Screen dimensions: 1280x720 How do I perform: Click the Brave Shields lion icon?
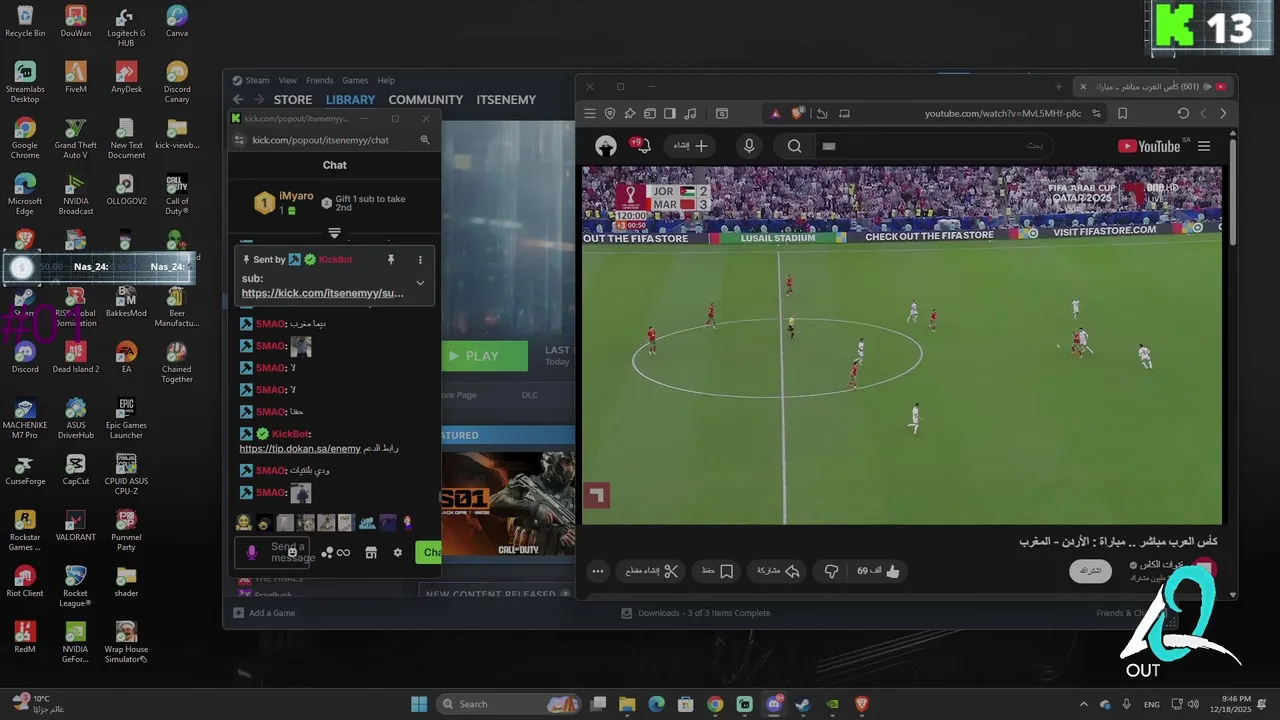point(797,113)
